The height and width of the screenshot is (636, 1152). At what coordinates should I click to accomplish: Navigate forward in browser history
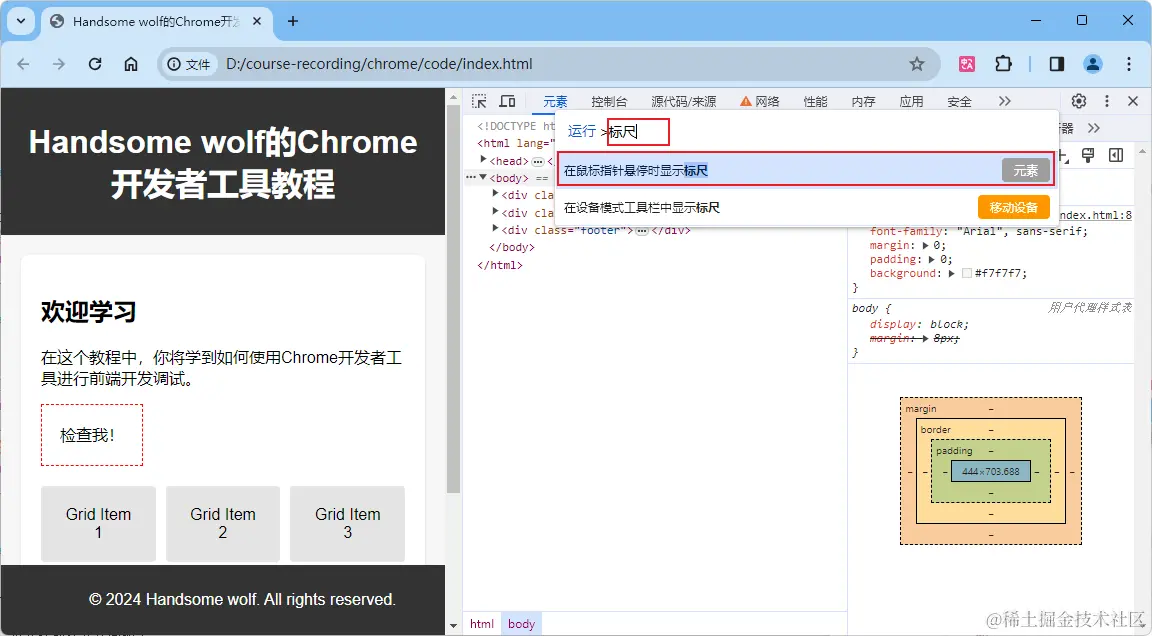[59, 64]
